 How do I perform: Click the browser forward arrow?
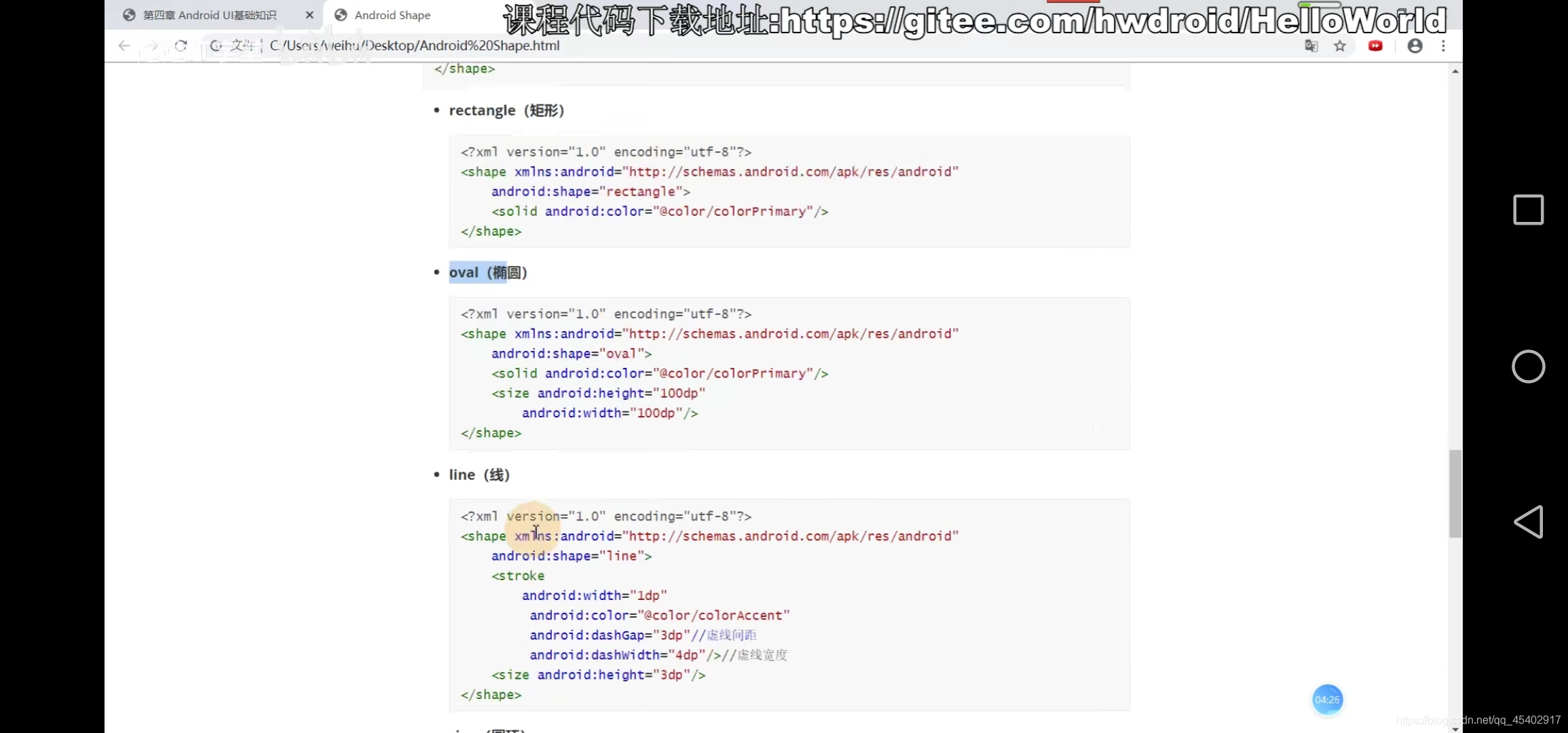click(153, 45)
